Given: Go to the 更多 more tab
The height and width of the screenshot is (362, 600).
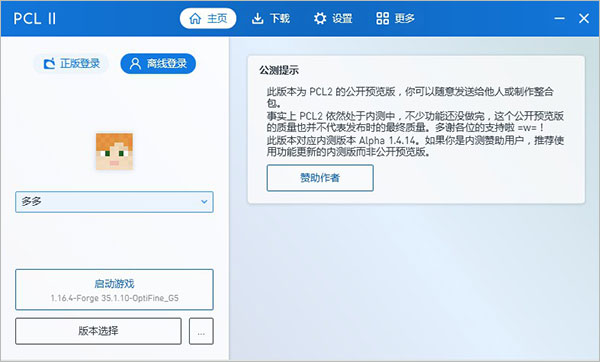Looking at the screenshot, I should point(395,18).
